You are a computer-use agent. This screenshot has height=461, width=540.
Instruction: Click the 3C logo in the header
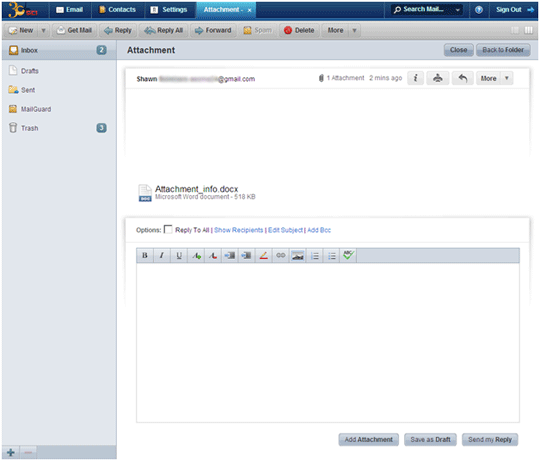tap(22, 10)
